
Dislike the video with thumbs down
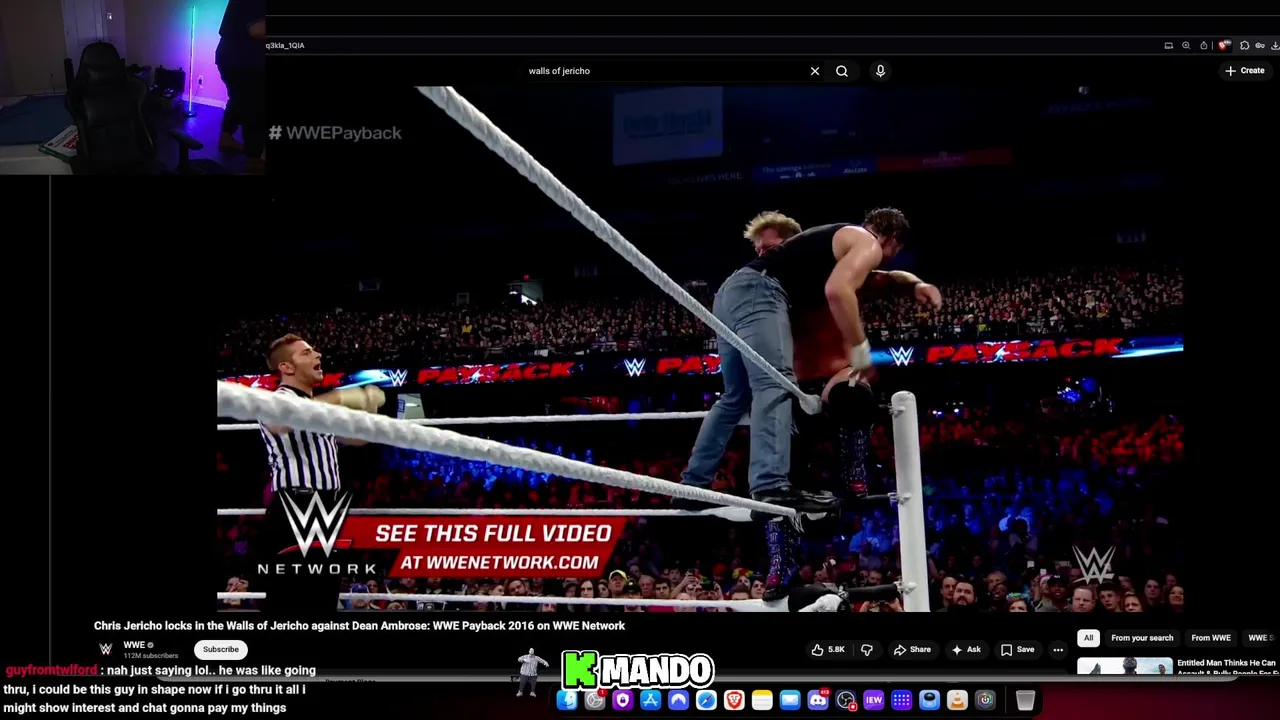pos(867,650)
